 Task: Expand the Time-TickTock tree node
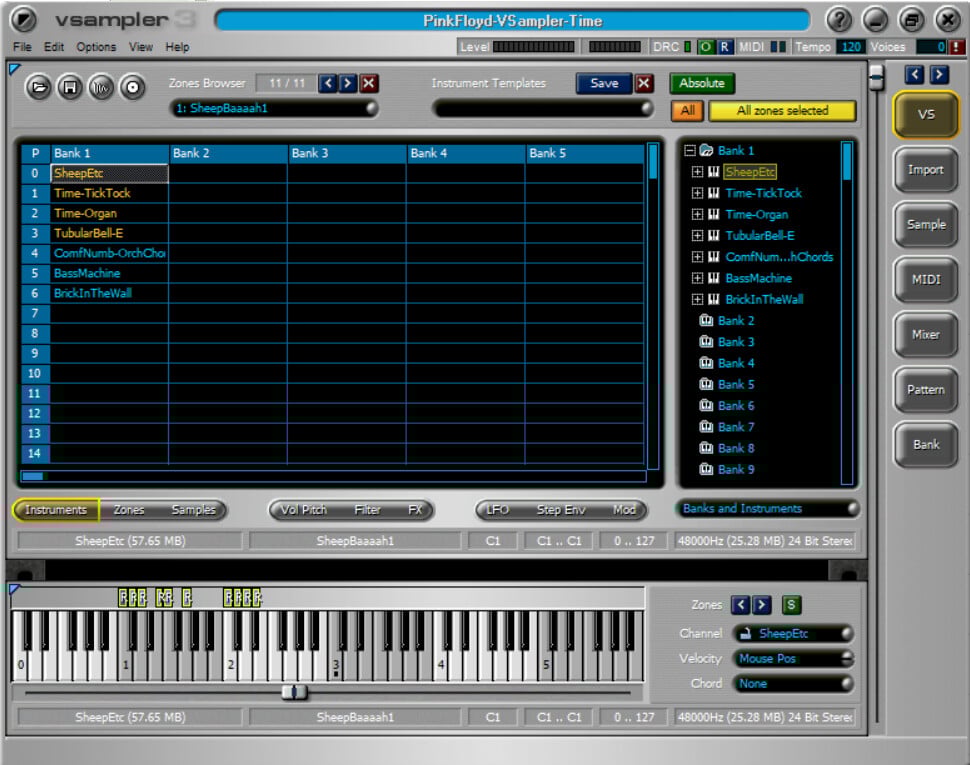click(x=697, y=193)
